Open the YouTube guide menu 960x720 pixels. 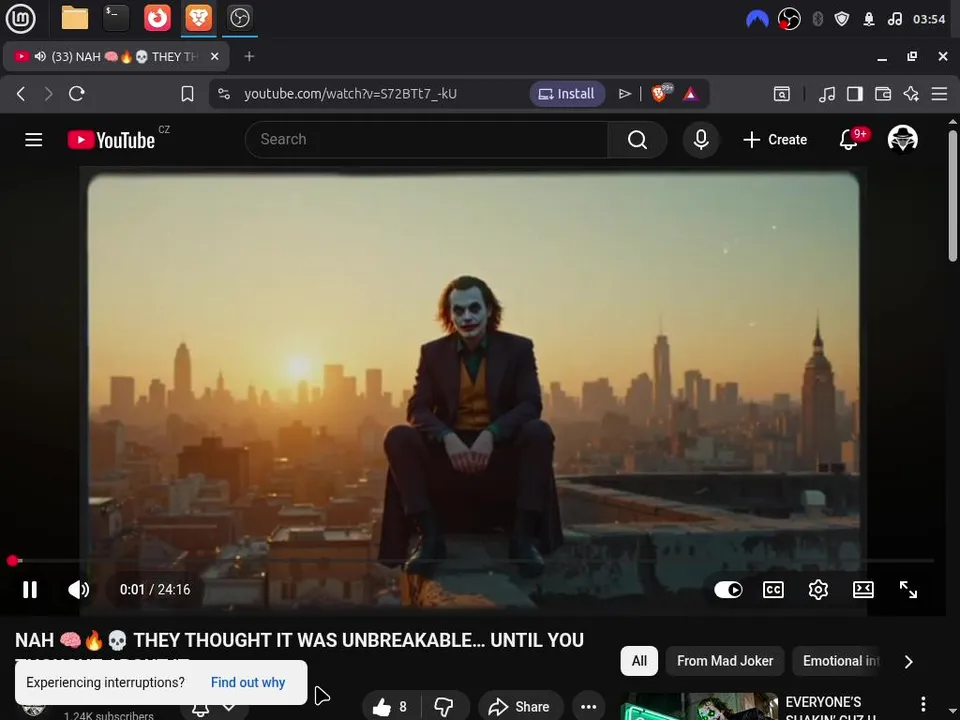[34, 140]
